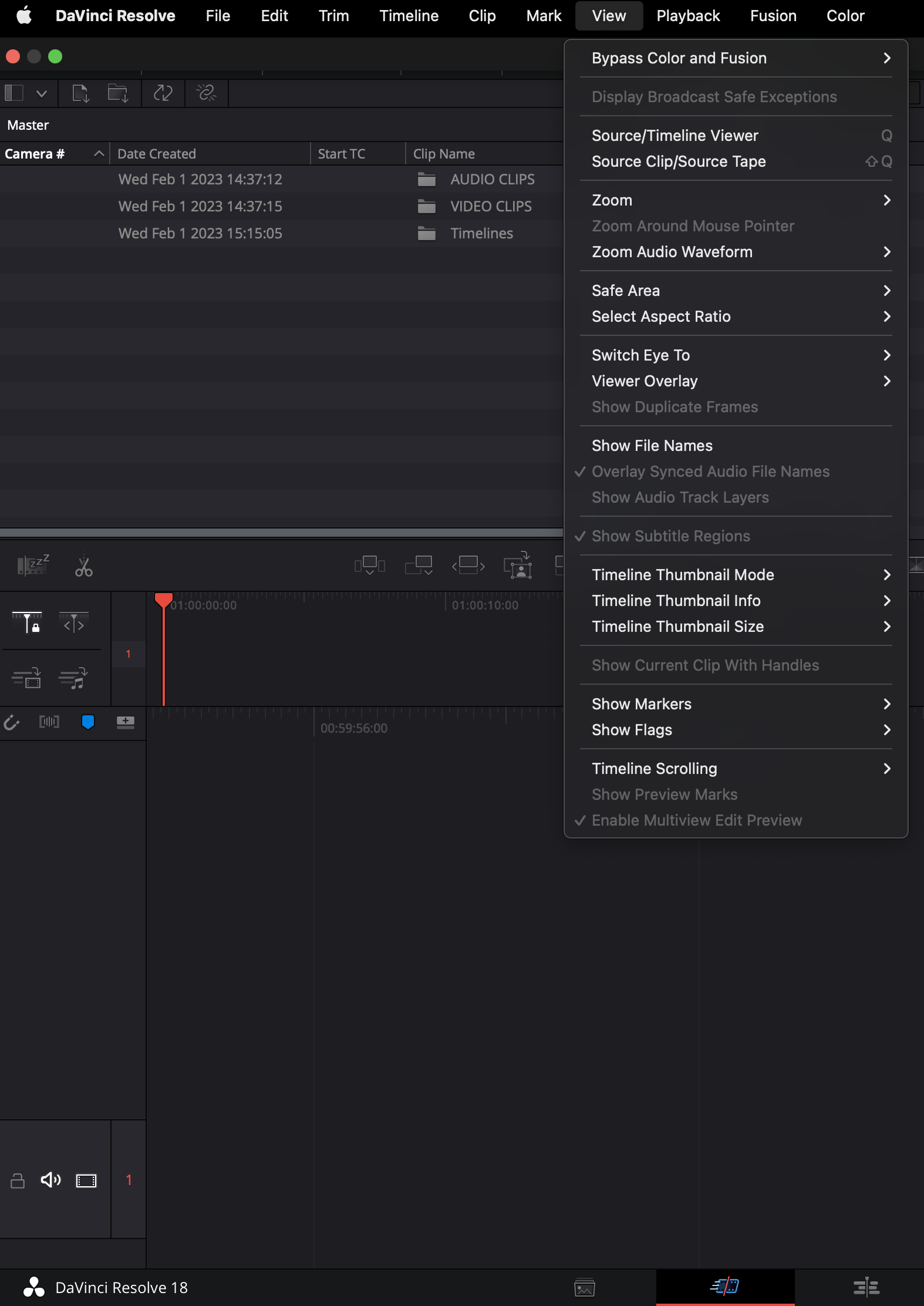Click the DaVinci Resolve logo
Image resolution: width=924 pixels, height=1306 pixels.
[x=34, y=1287]
